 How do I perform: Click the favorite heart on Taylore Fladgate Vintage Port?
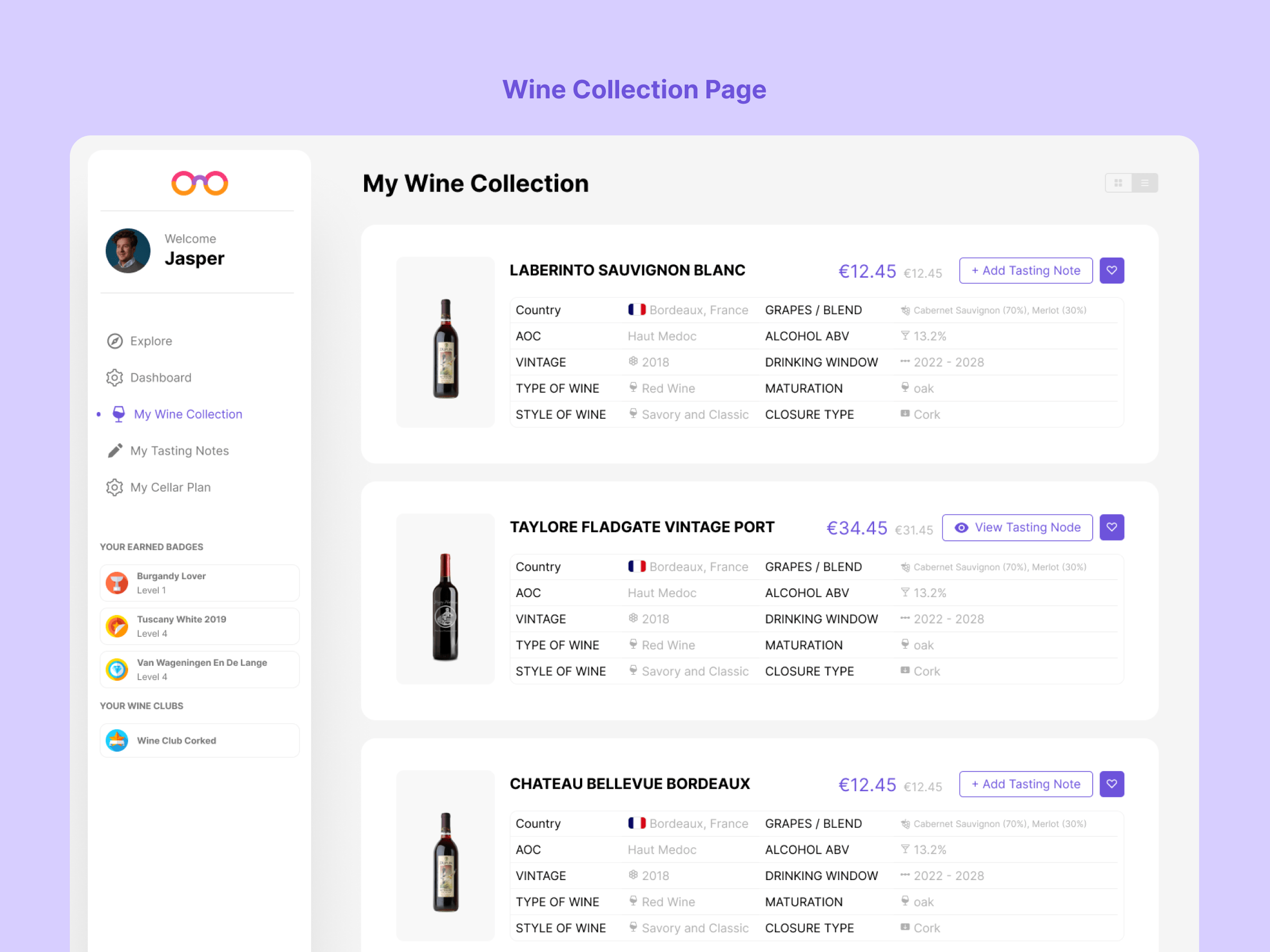pos(1111,527)
